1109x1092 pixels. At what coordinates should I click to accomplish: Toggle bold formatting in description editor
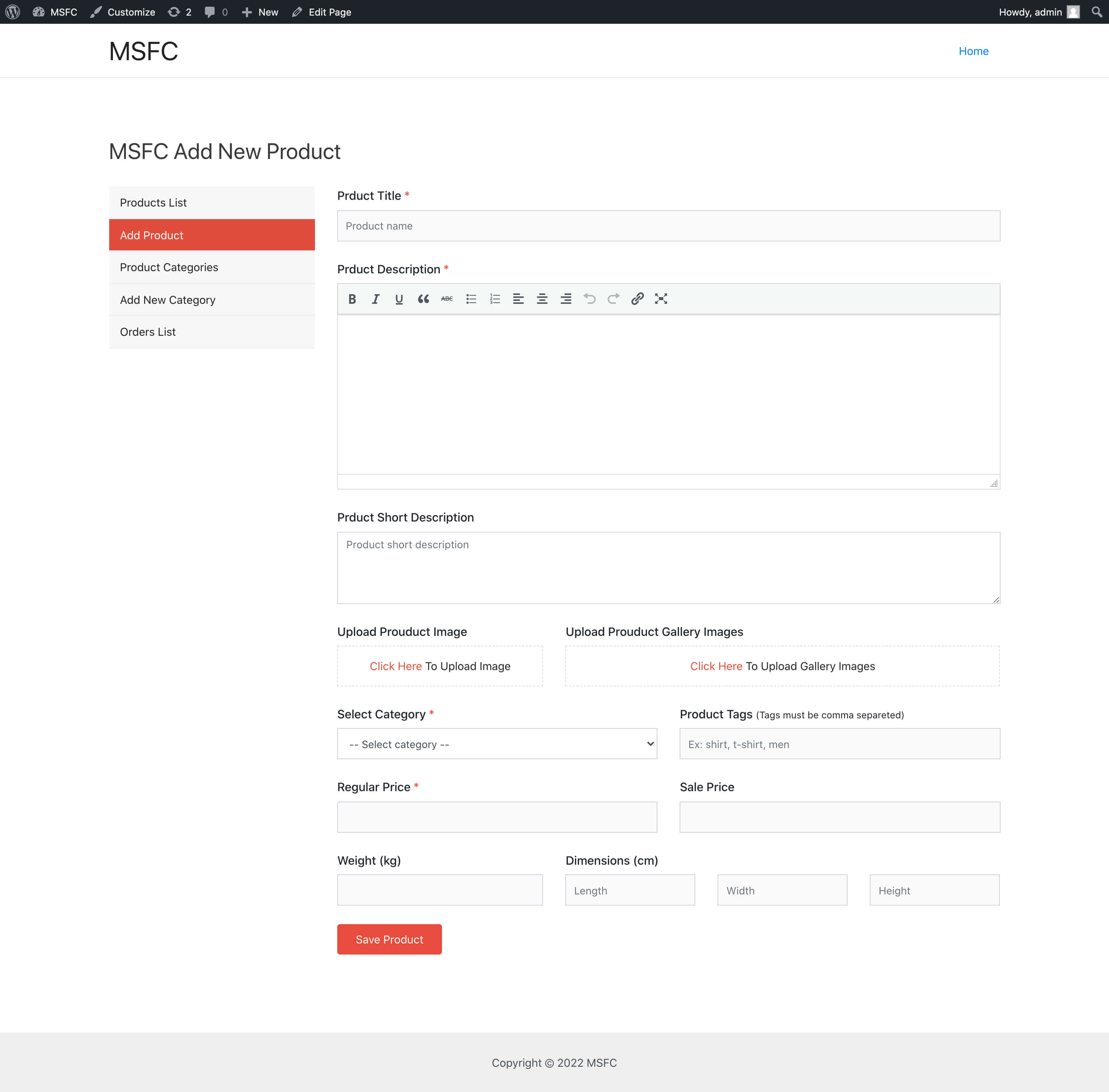click(352, 299)
